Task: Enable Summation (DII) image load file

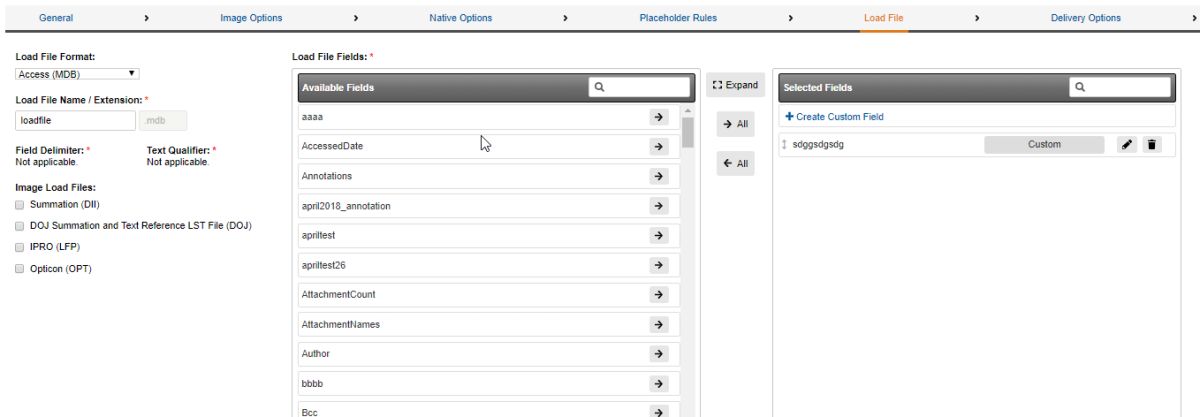Action: 20,204
